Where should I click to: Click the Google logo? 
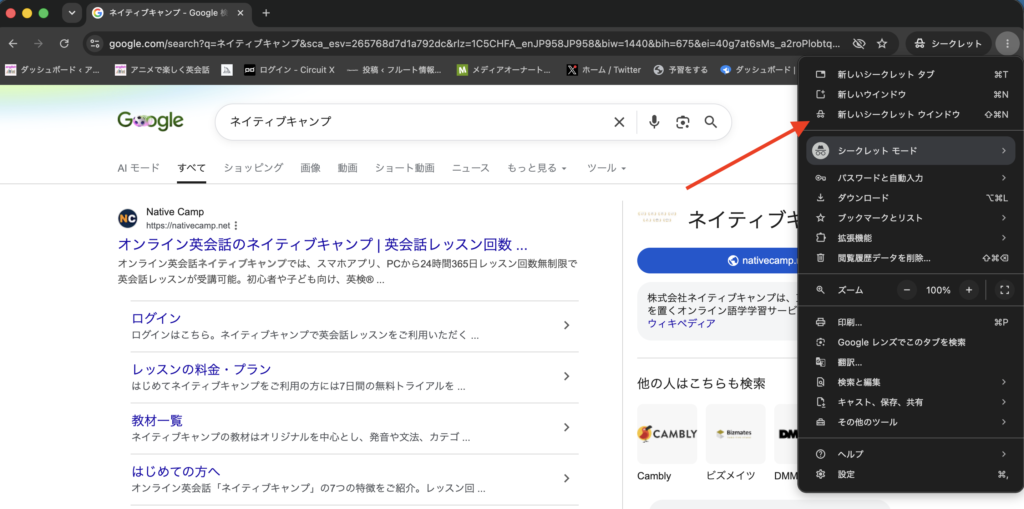tap(150, 122)
